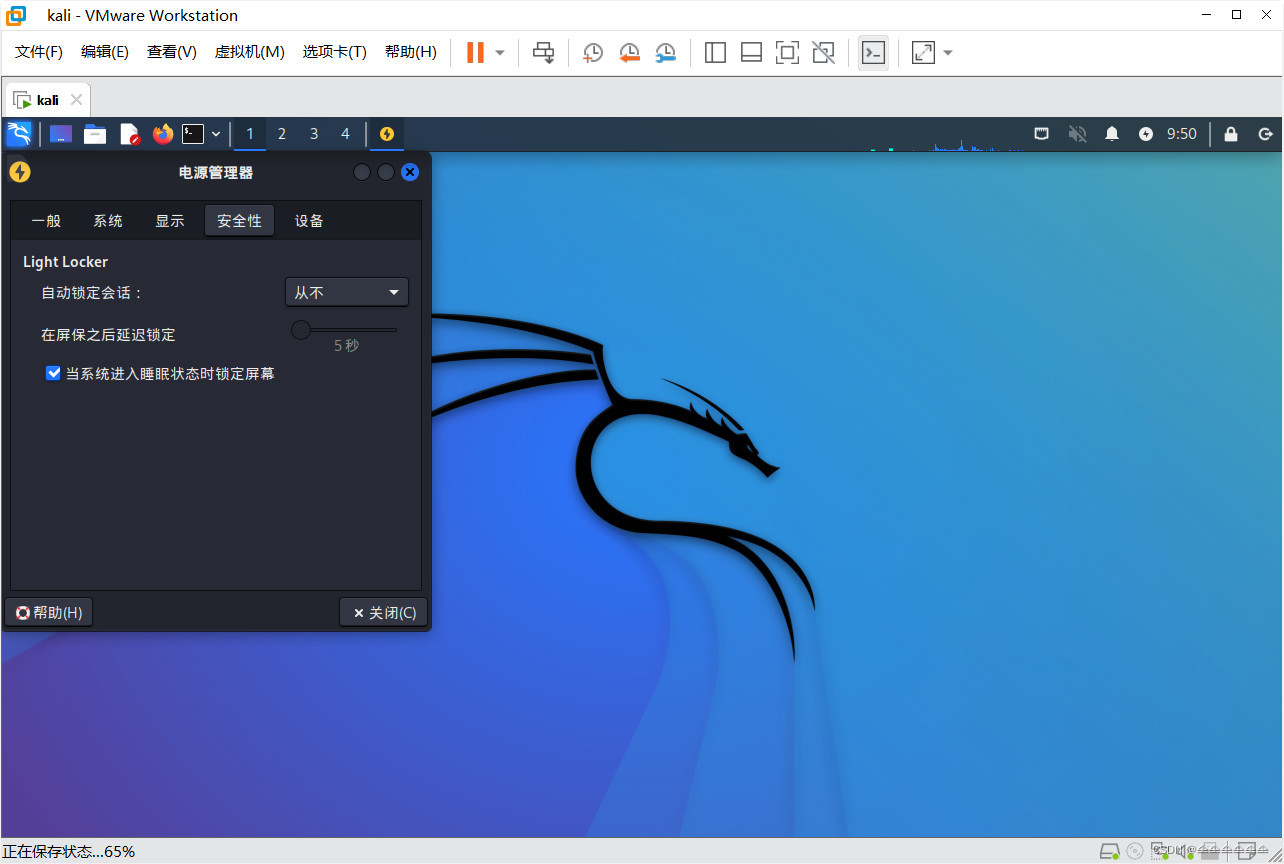The image size is (1284, 864).
Task: Click the Power Manager blue close button
Action: (410, 172)
